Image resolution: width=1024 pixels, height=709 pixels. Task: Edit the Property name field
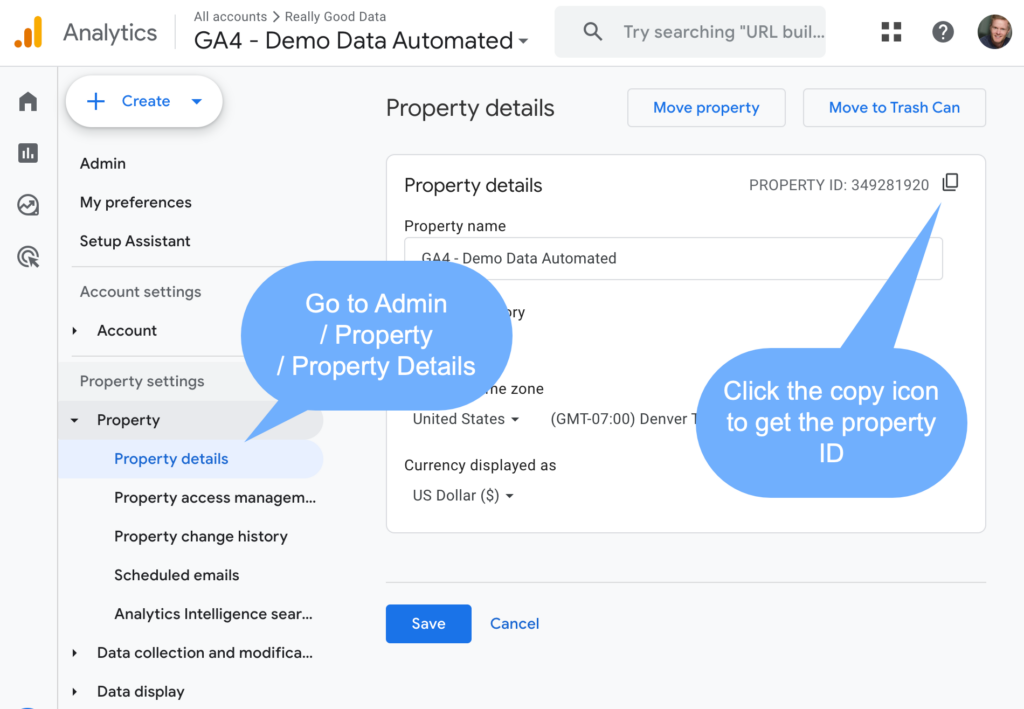coord(673,259)
